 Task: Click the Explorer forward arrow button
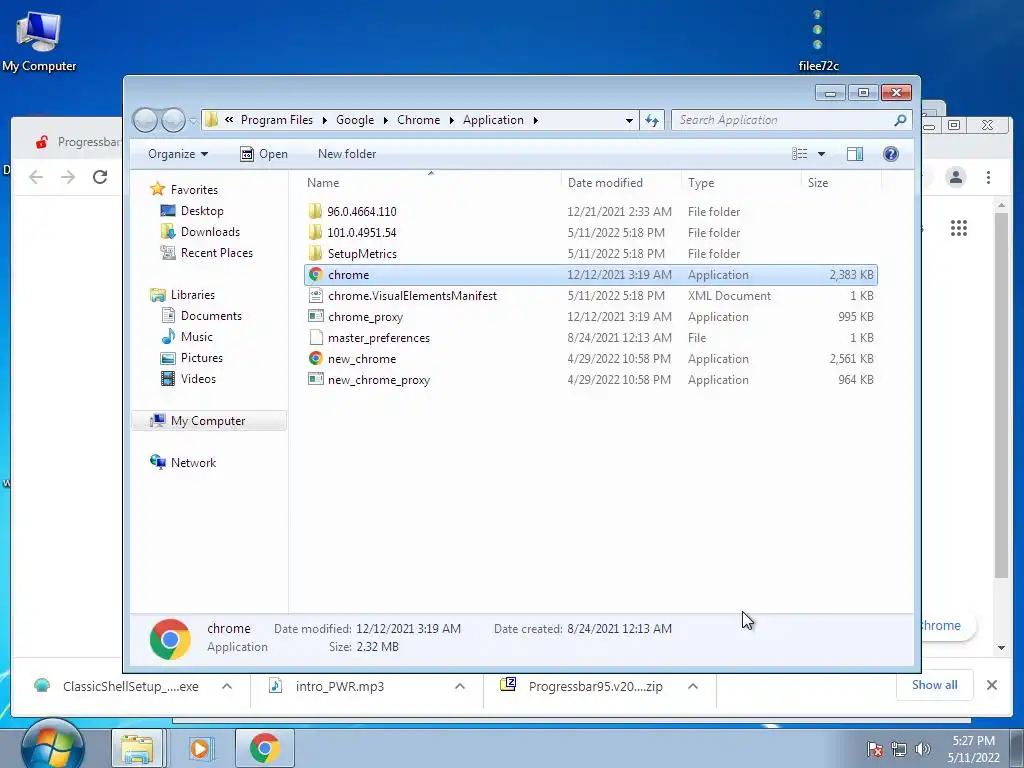point(173,120)
